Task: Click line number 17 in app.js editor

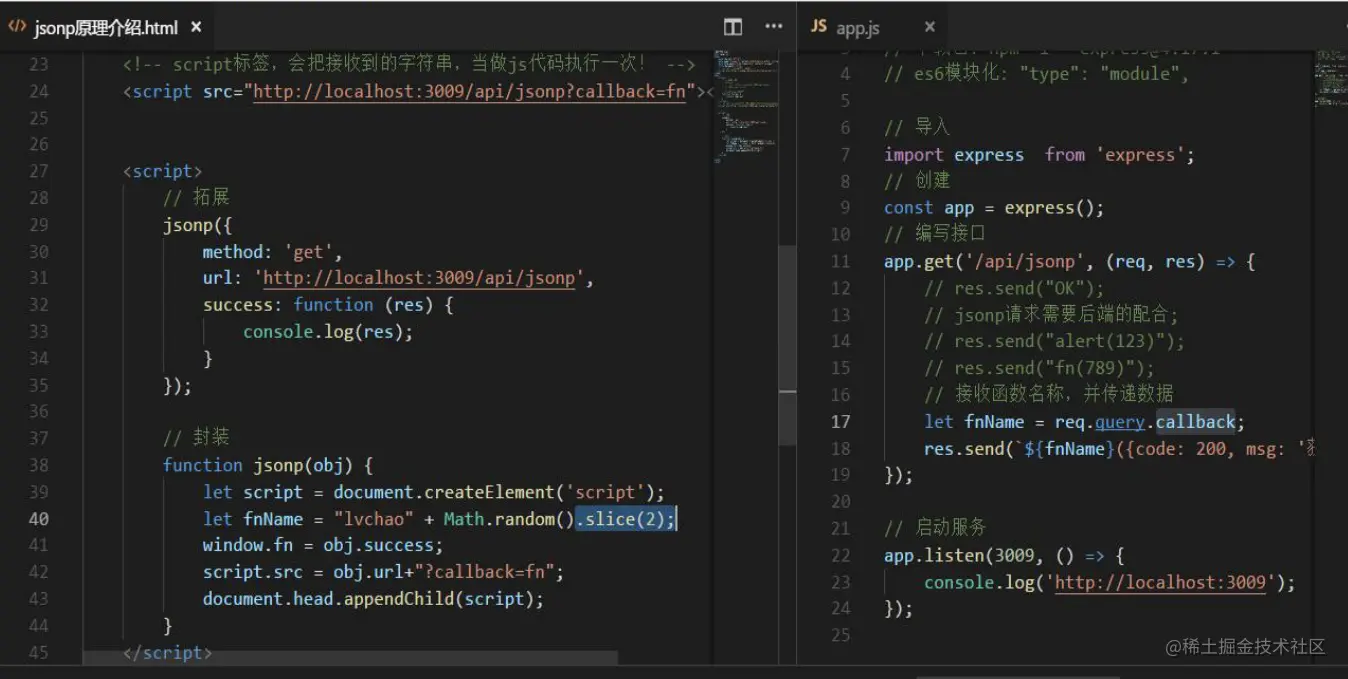Action: click(840, 421)
